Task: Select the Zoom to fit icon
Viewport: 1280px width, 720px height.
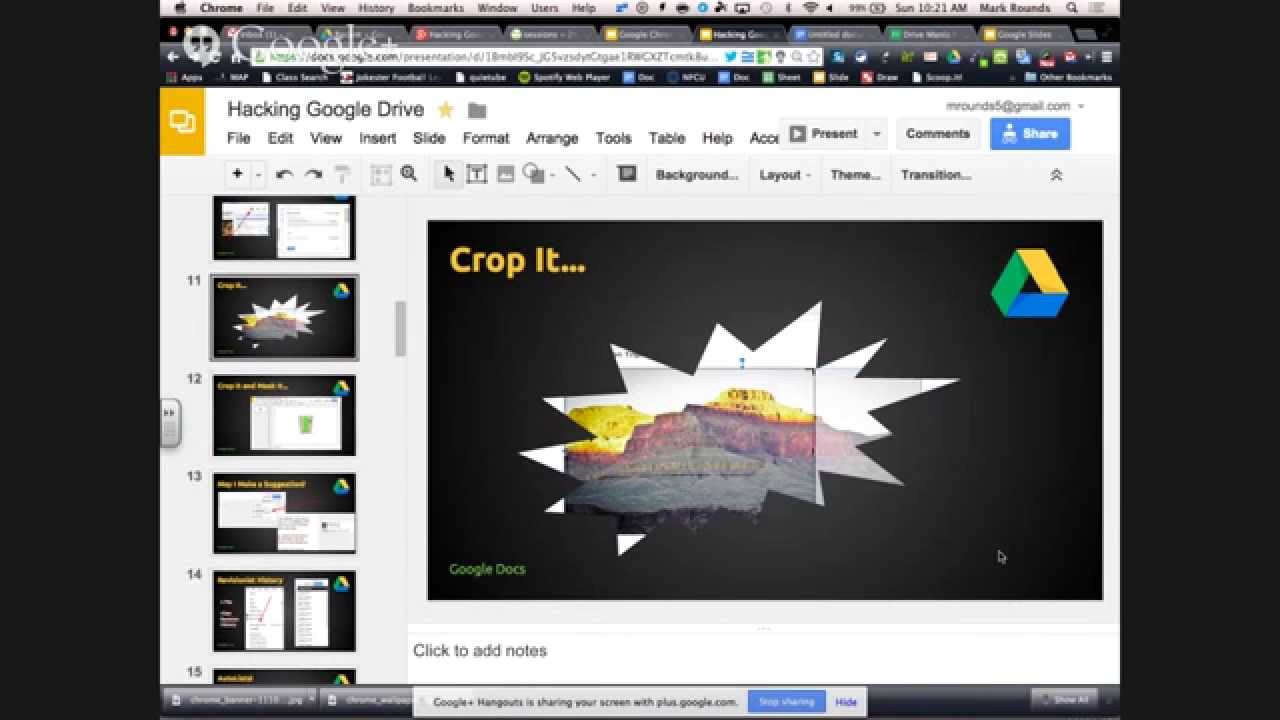Action: [381, 174]
